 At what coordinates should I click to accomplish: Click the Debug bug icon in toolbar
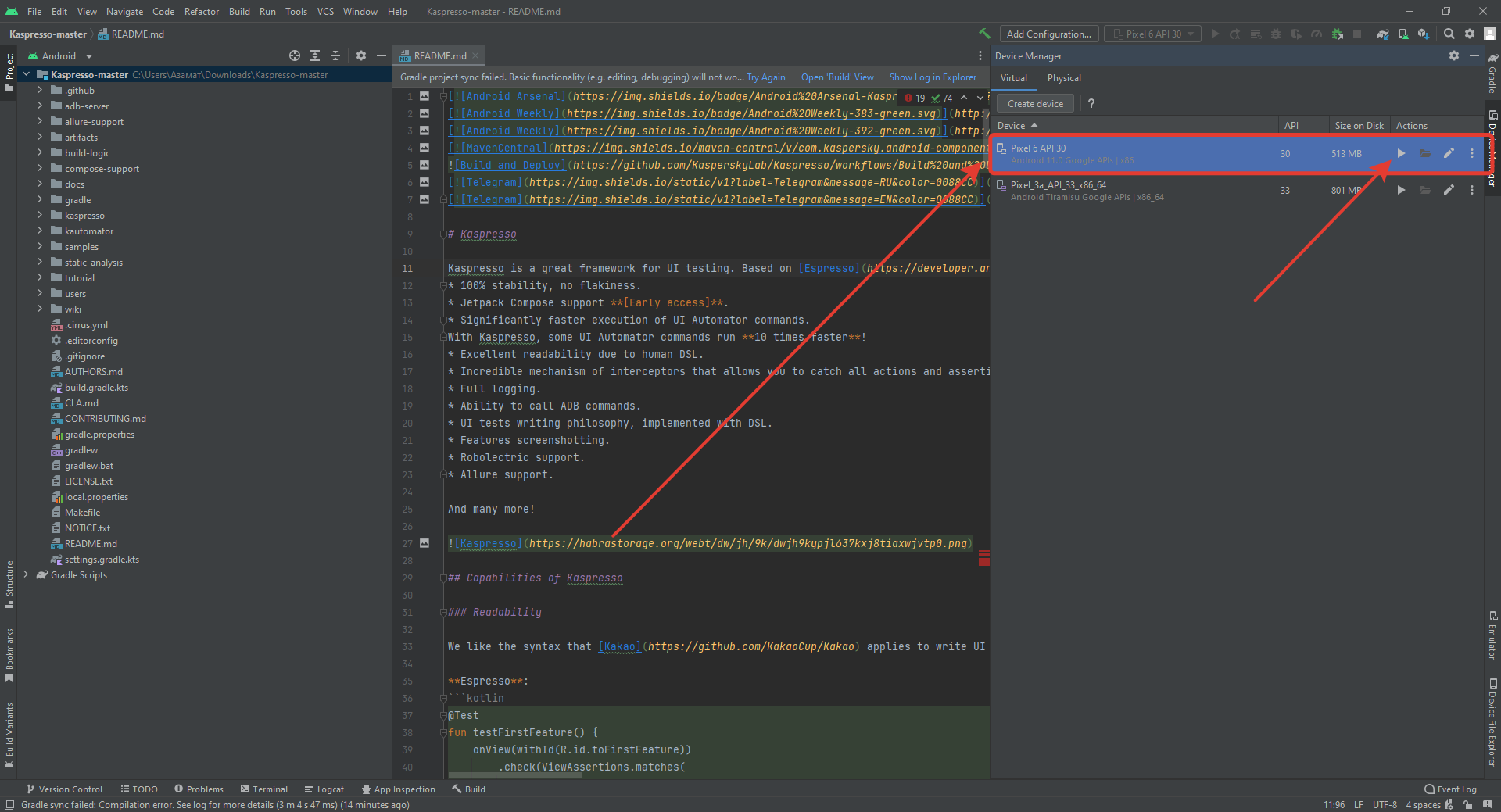click(x=1276, y=34)
